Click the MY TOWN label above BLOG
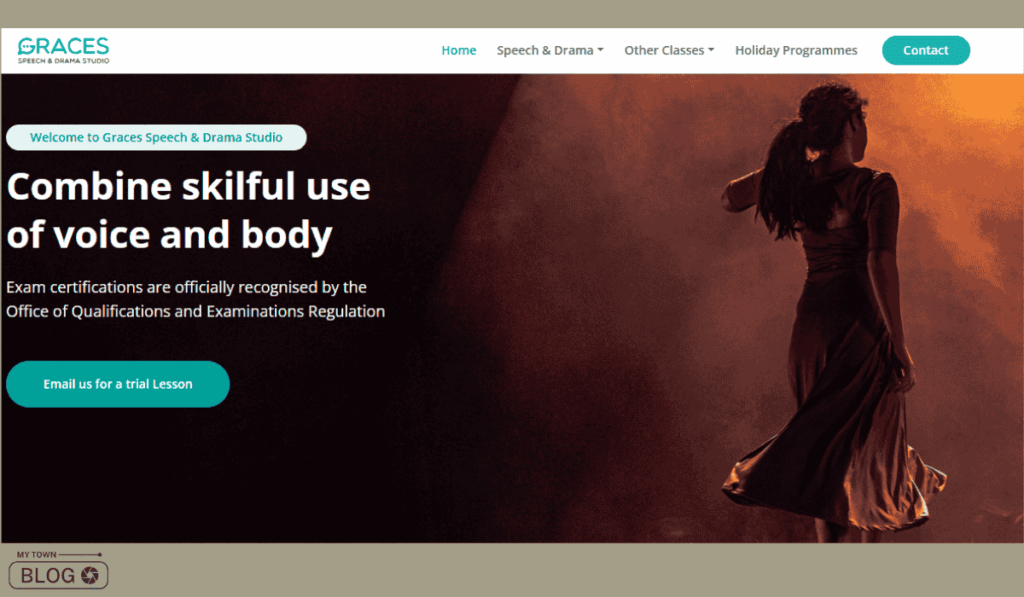This screenshot has width=1024, height=597. pos(37,555)
